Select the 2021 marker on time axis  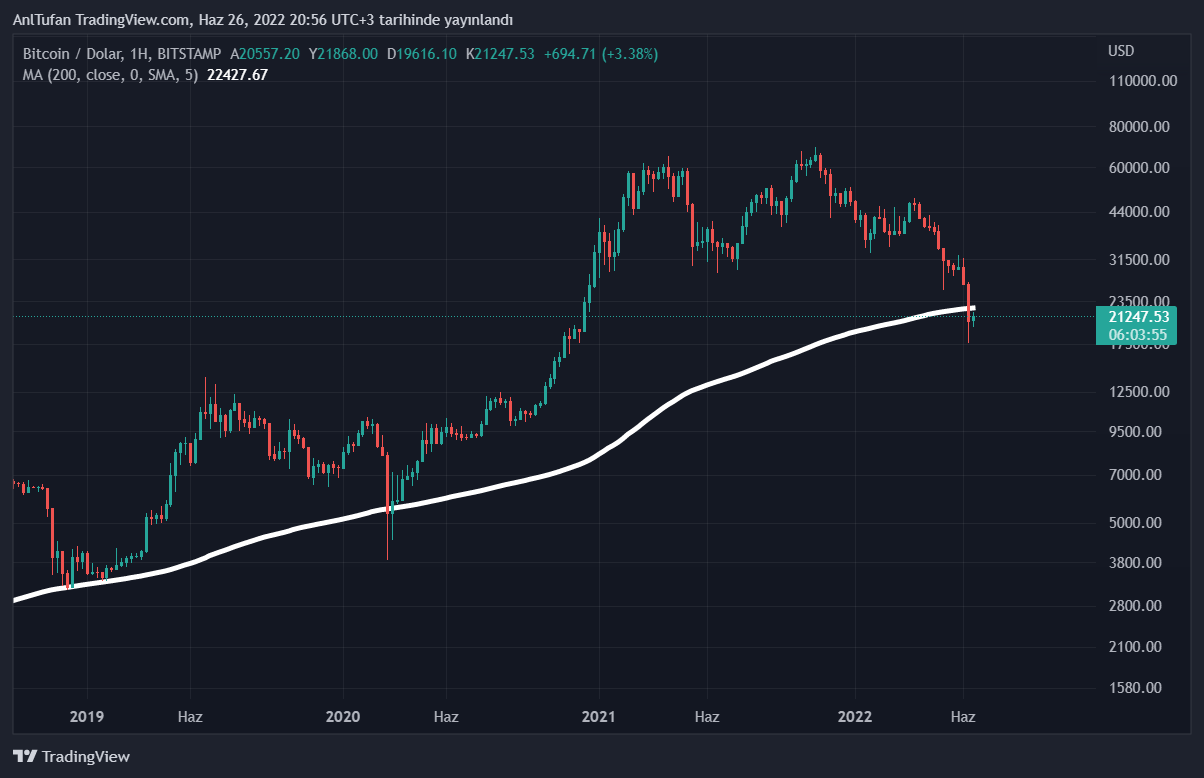pyautogui.click(x=599, y=717)
